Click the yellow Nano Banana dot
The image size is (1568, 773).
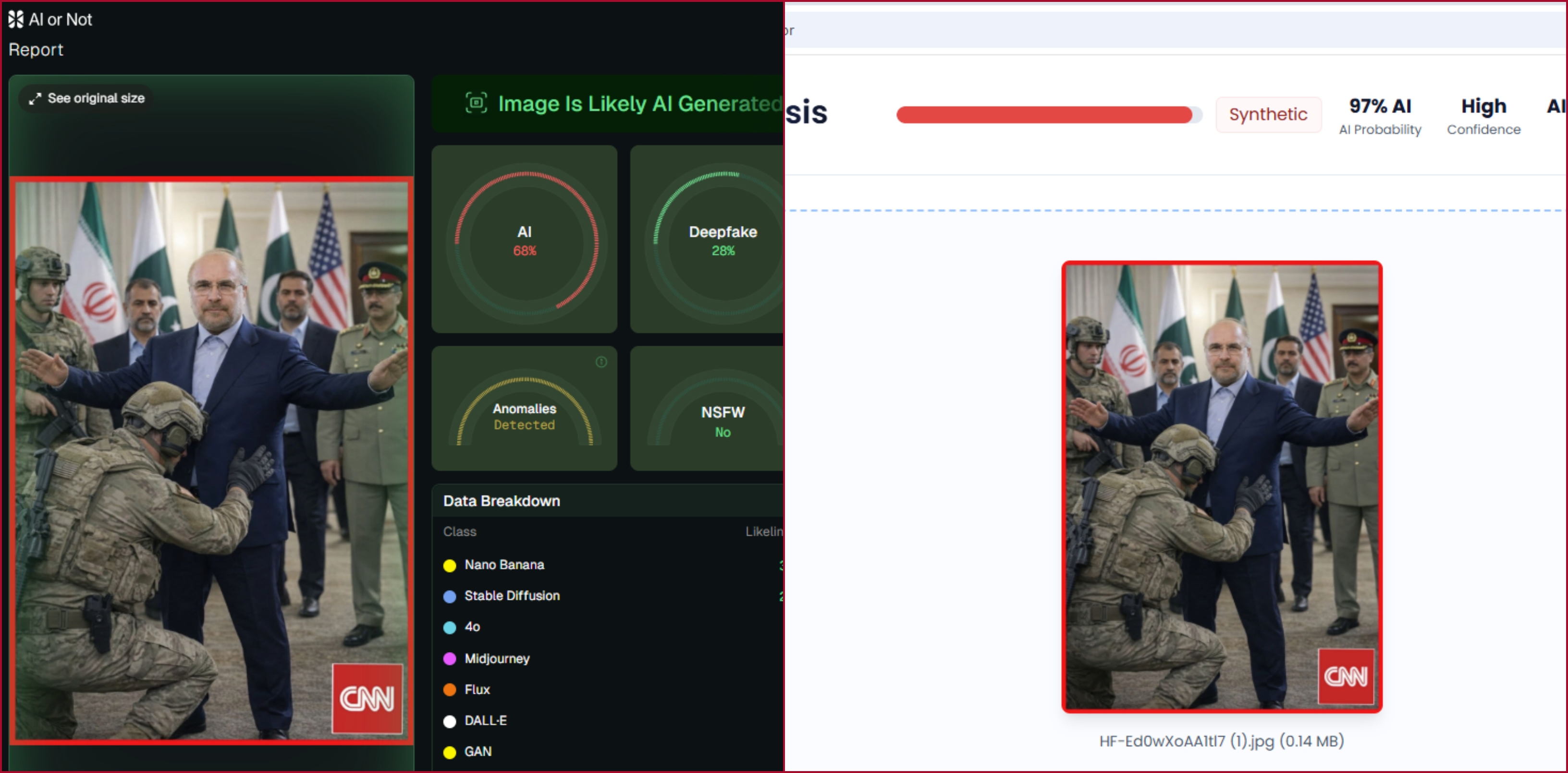pos(450,566)
